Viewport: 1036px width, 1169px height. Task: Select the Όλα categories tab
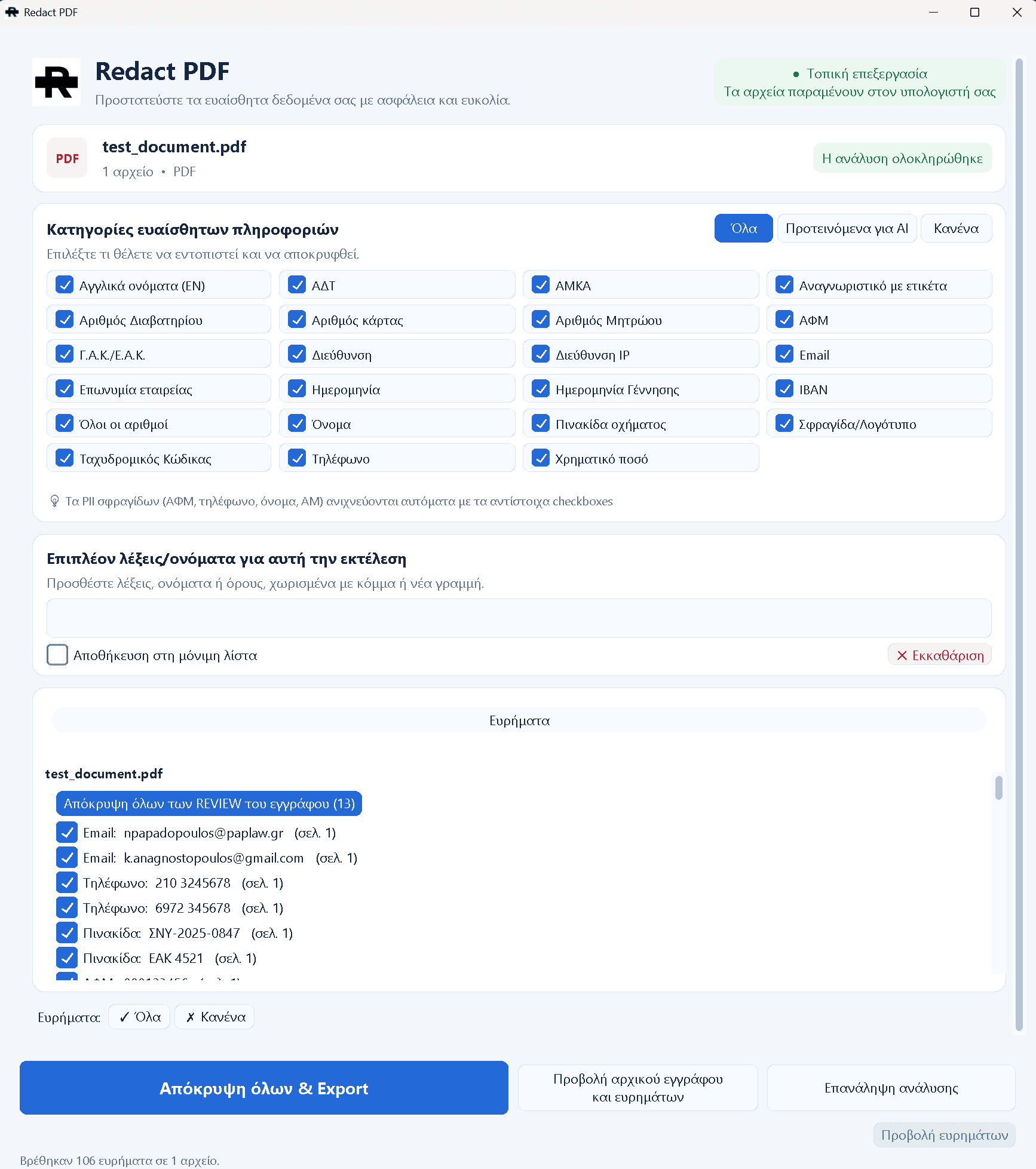[743, 228]
